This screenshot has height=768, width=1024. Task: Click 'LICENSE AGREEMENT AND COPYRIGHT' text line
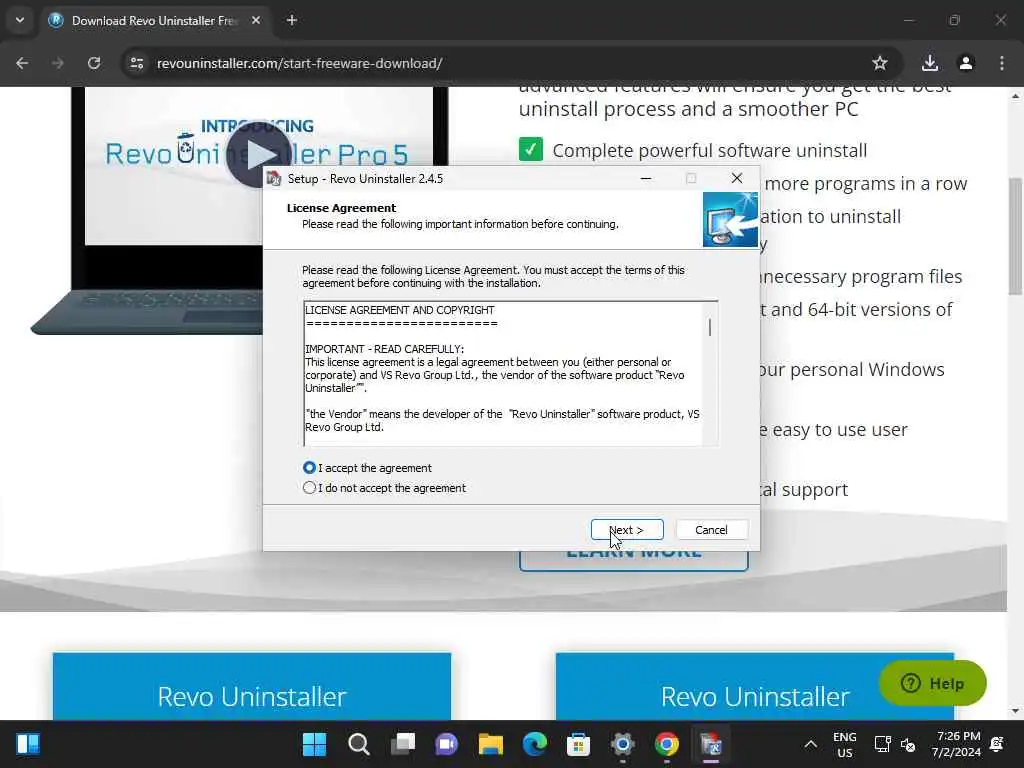tap(400, 310)
